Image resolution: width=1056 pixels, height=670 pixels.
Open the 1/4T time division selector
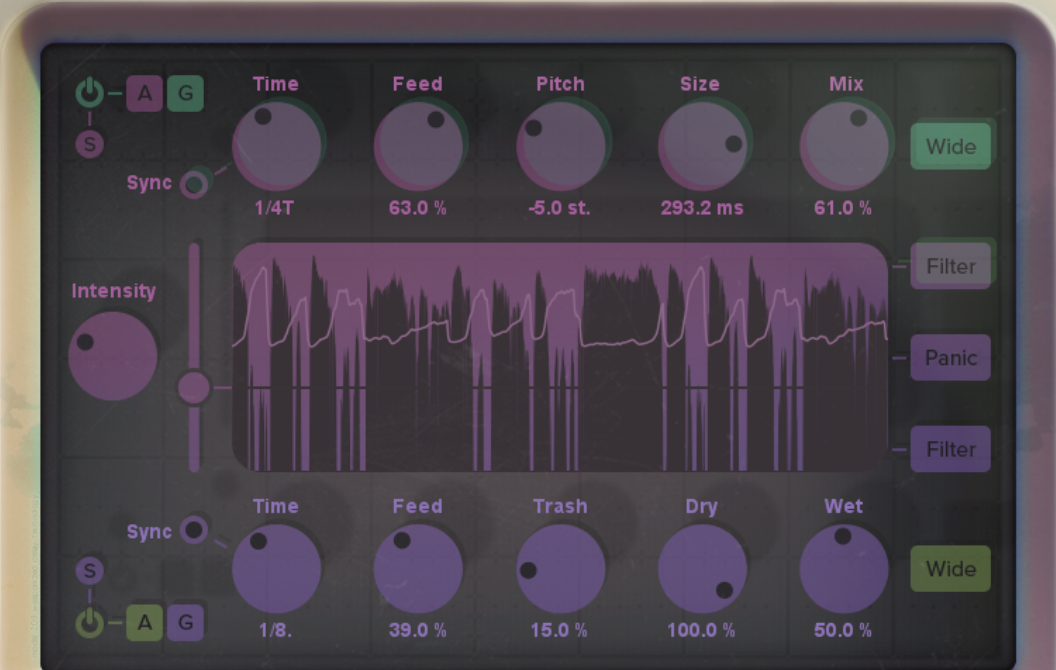[275, 209]
